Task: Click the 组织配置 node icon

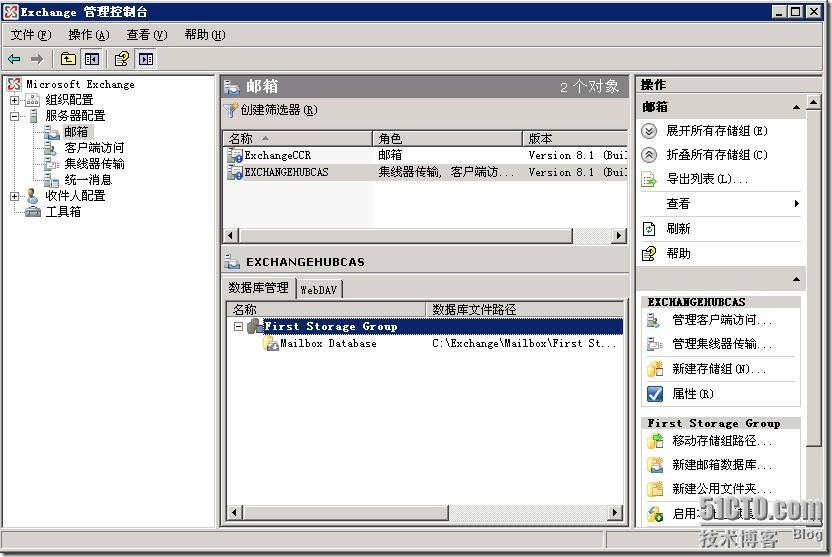Action: 33,100
